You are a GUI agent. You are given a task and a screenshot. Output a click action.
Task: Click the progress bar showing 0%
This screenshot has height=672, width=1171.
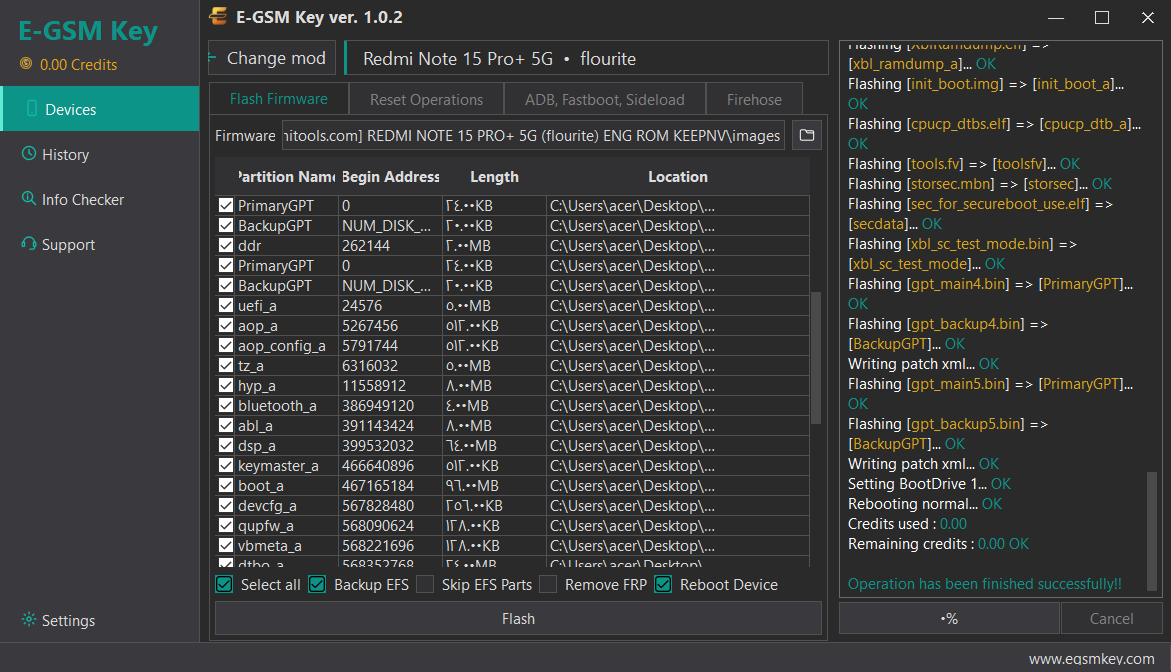[949, 618]
